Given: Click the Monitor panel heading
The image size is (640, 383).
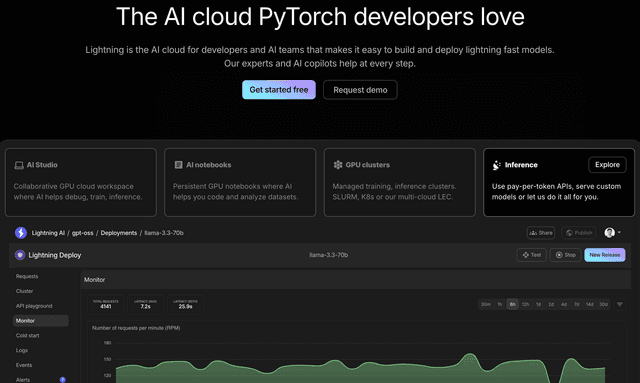Looking at the screenshot, I should pos(94,280).
